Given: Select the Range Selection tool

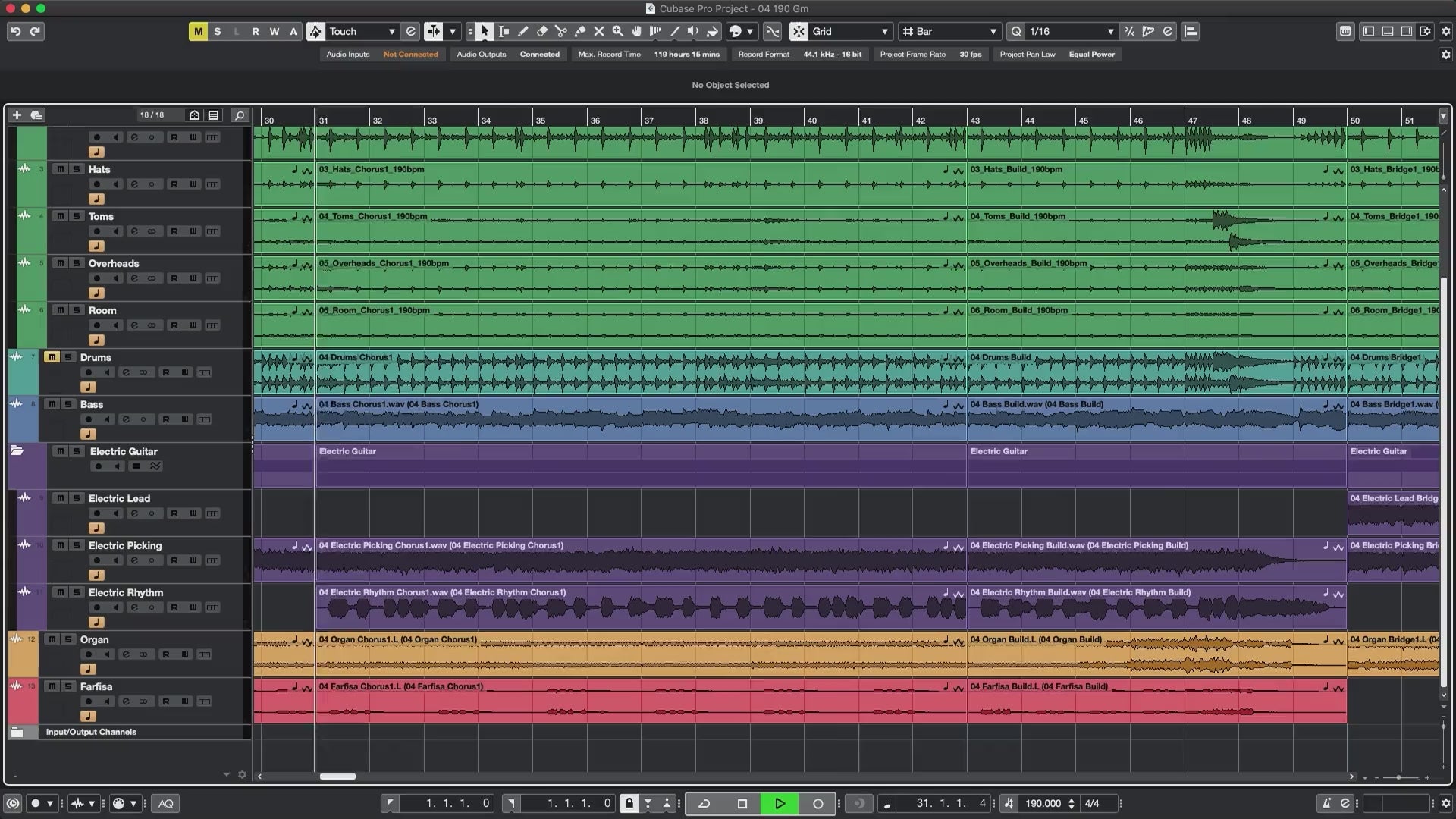Looking at the screenshot, I should click(504, 31).
